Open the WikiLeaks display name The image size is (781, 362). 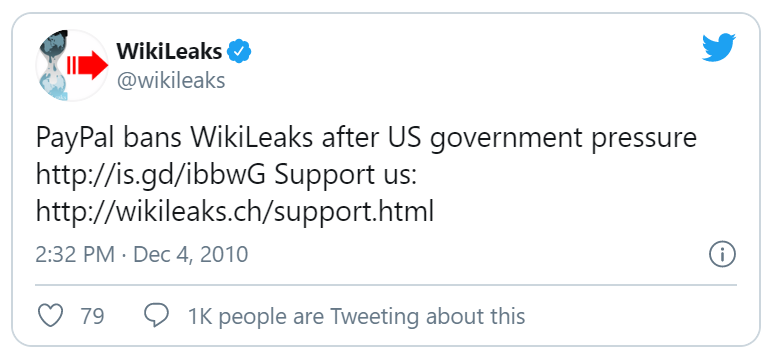(169, 51)
